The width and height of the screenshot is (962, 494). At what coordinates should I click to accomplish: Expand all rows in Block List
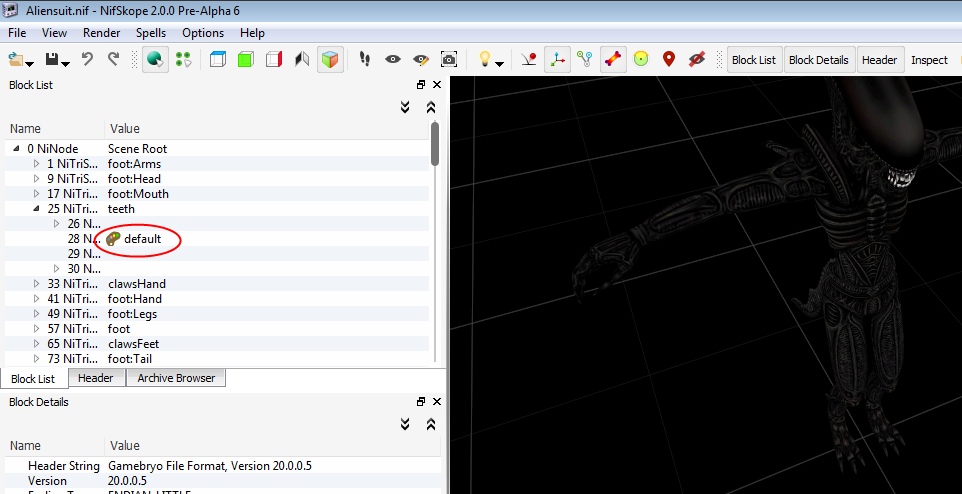coord(405,107)
